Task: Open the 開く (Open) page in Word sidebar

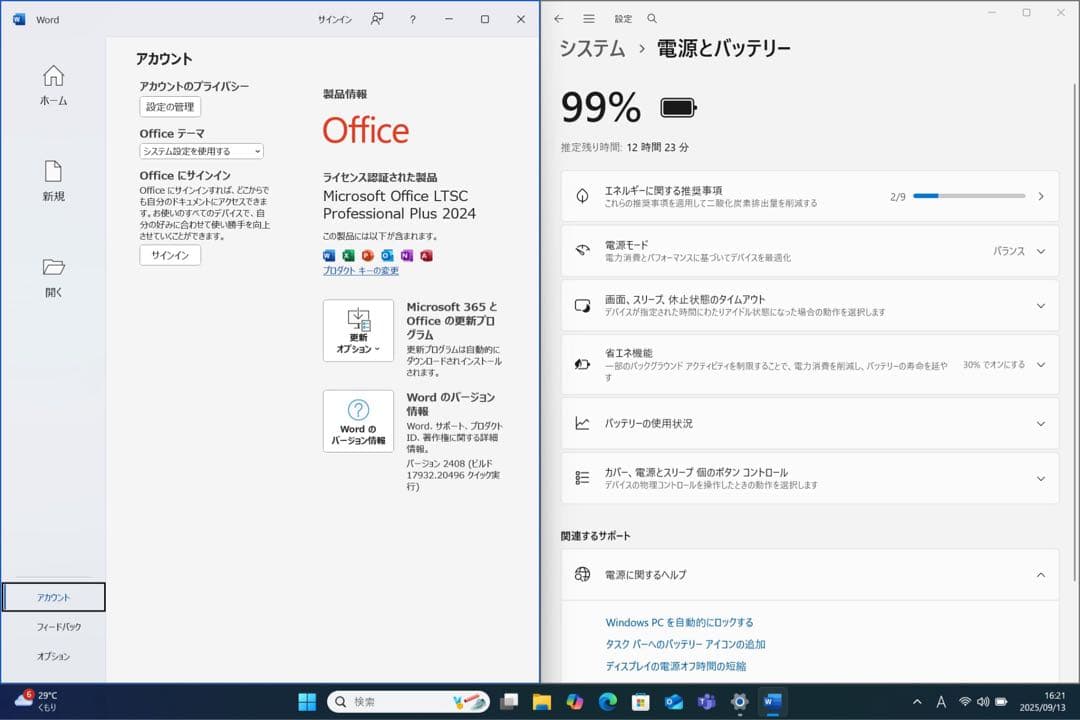Action: click(x=54, y=277)
